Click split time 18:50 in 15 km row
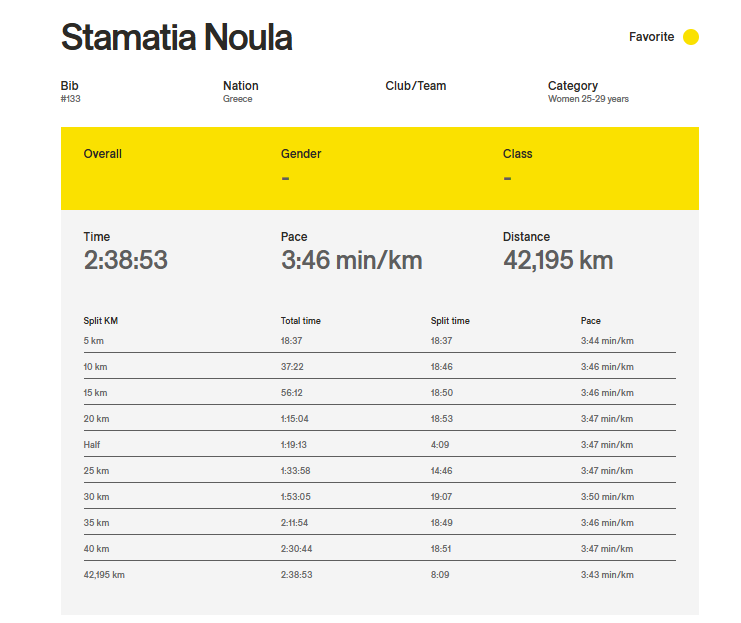741x623 pixels. click(441, 393)
